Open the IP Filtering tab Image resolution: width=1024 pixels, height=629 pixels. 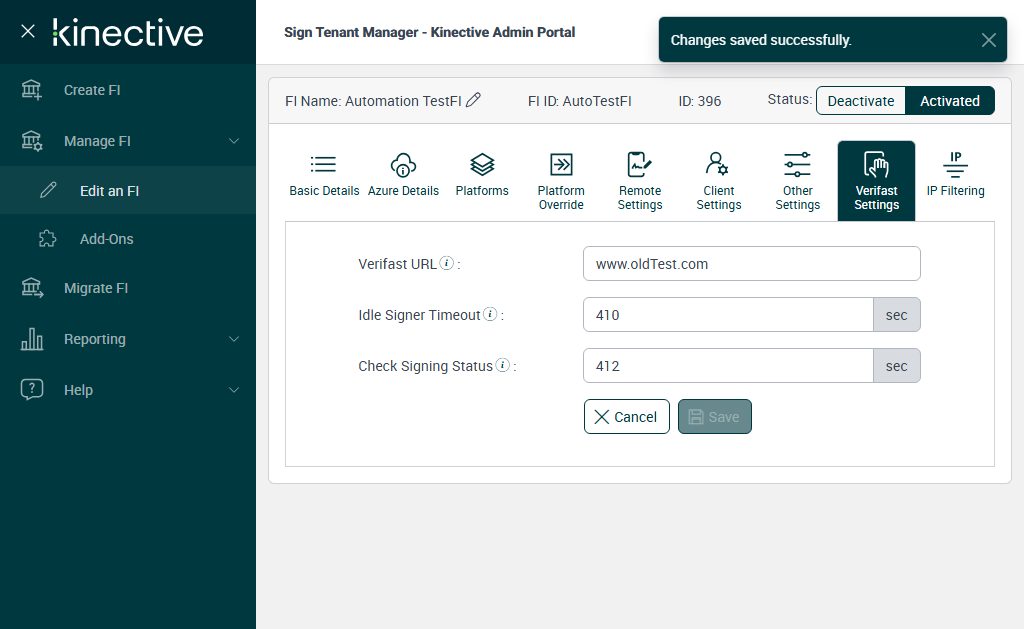click(x=955, y=175)
